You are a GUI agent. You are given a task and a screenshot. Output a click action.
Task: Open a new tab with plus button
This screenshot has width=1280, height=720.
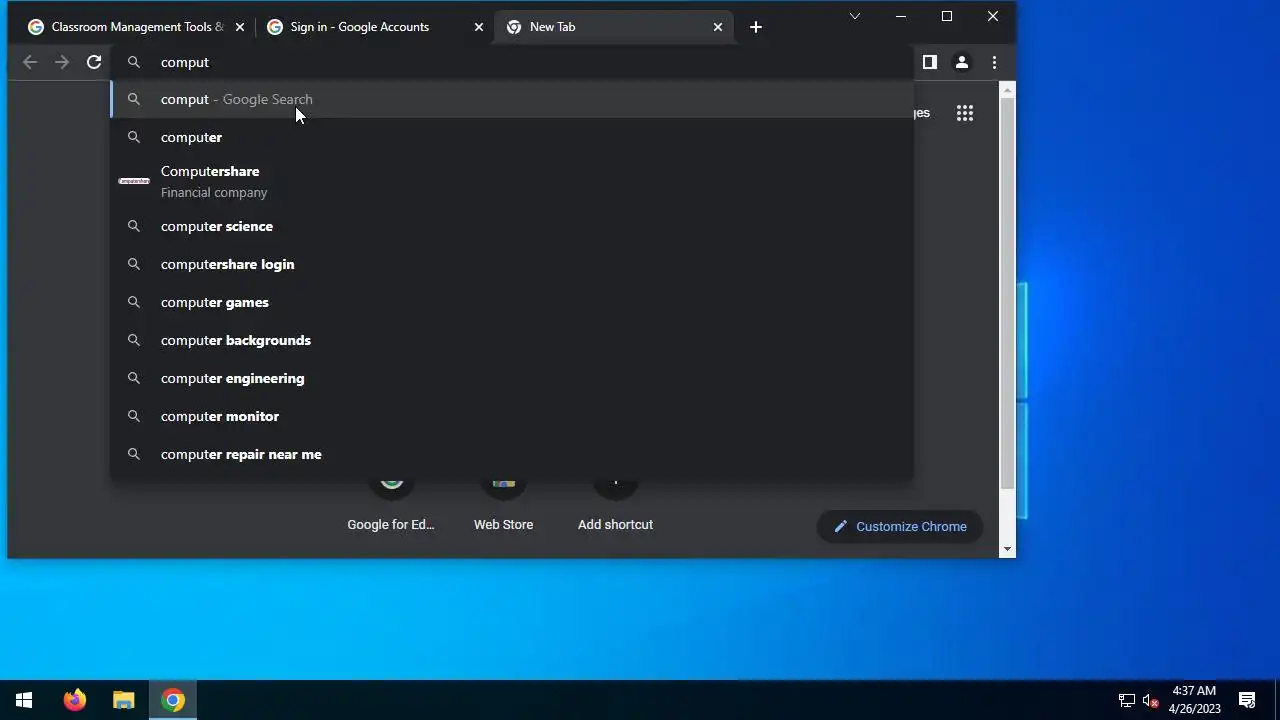pyautogui.click(x=756, y=27)
